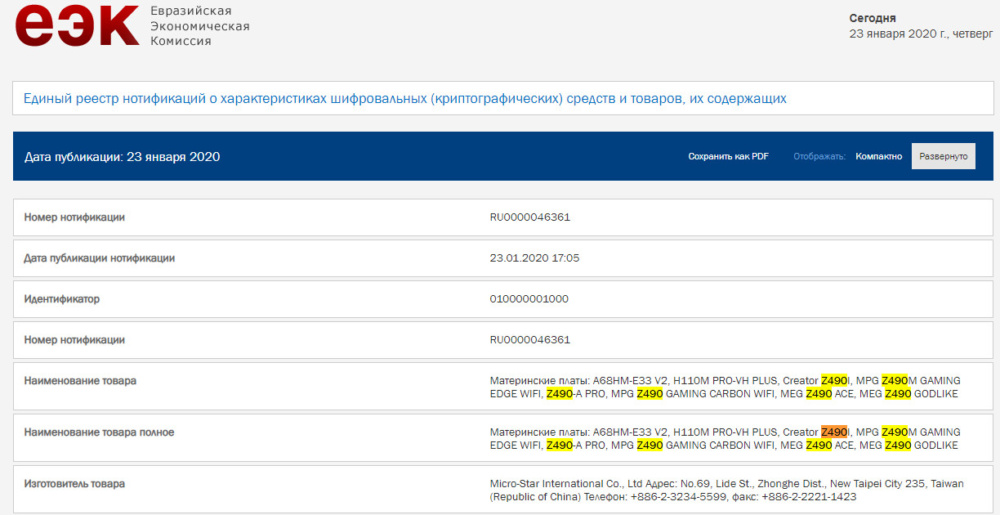This screenshot has width=1000, height=515.
Task: Click the Наименование товара полное row label
Action: 99,432
